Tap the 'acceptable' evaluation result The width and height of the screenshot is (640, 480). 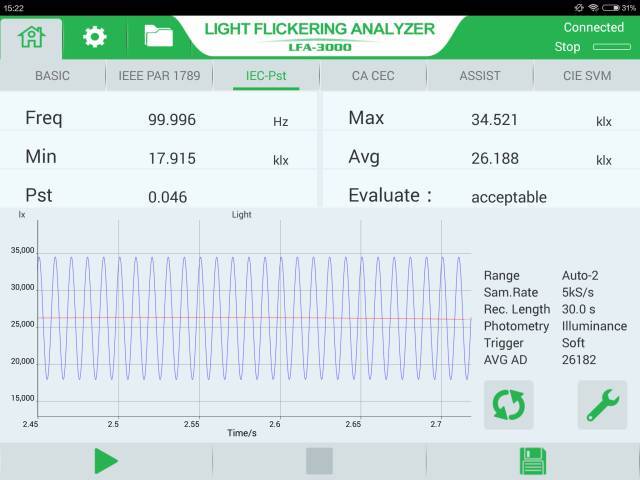509,198
